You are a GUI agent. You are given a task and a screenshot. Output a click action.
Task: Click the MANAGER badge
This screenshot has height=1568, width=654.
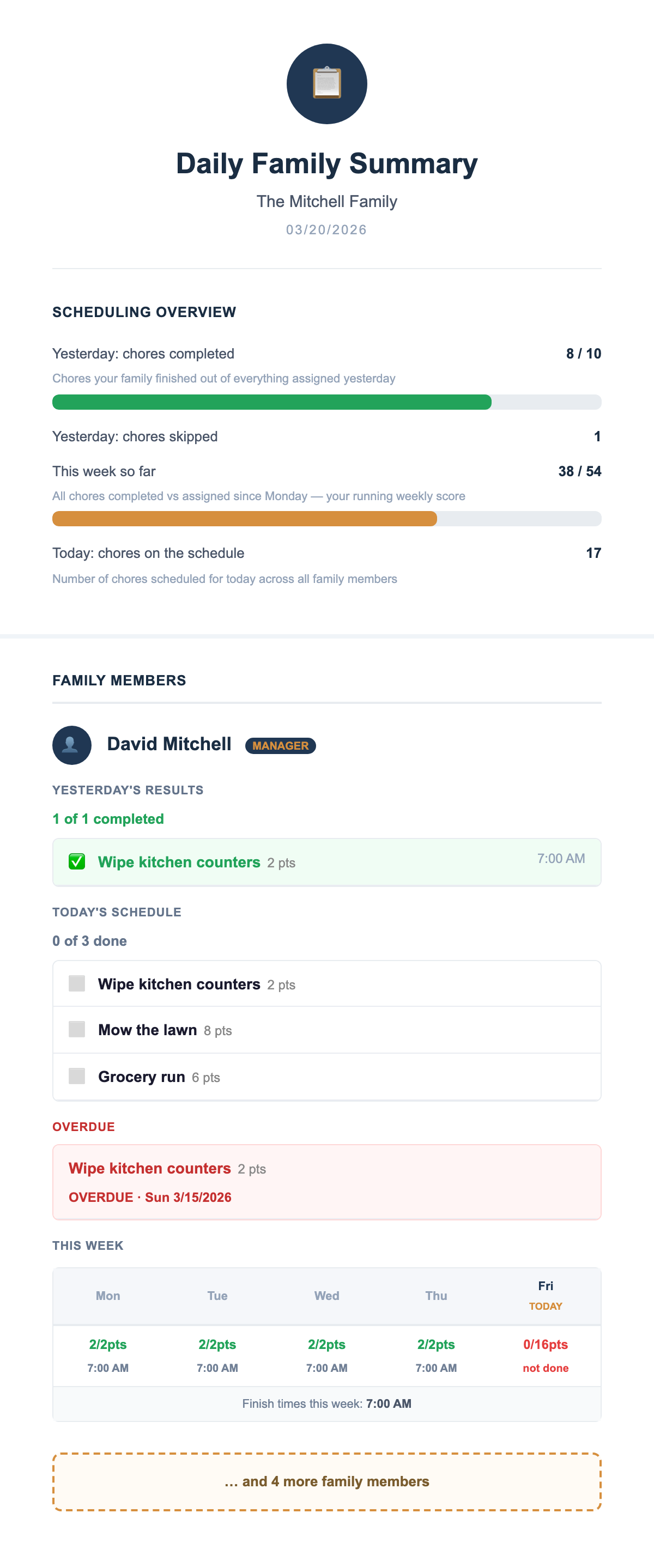pyautogui.click(x=280, y=746)
